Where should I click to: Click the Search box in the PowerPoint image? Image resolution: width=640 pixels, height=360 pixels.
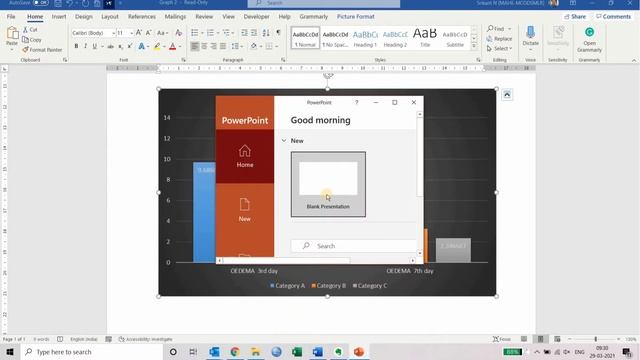pyautogui.click(x=353, y=246)
